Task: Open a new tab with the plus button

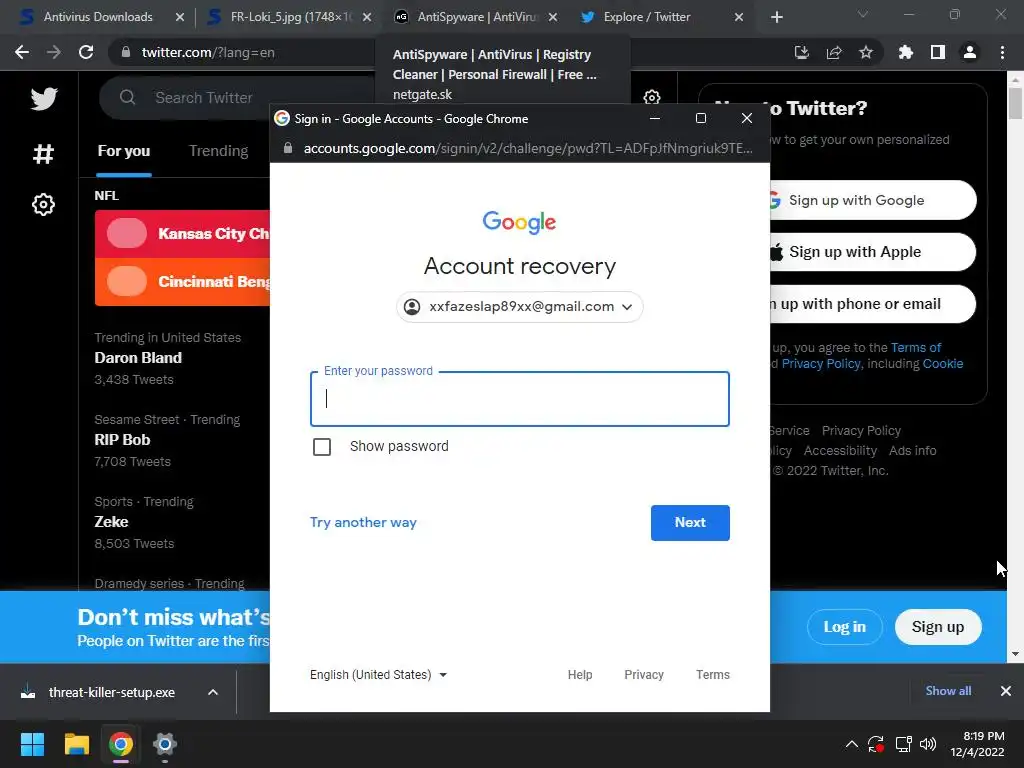Action: point(776,17)
